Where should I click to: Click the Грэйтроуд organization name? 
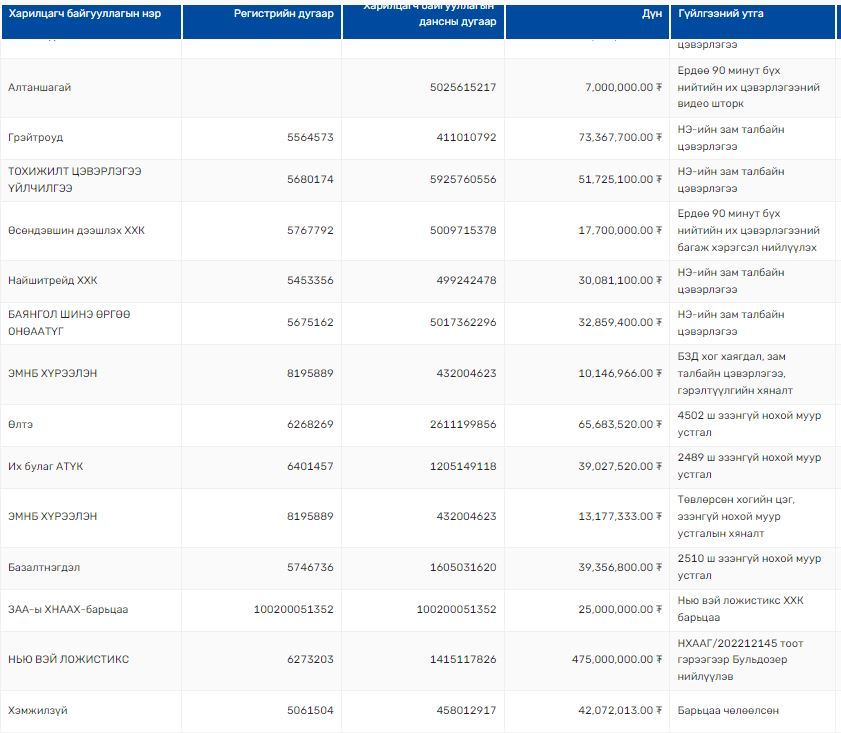[x=35, y=138]
